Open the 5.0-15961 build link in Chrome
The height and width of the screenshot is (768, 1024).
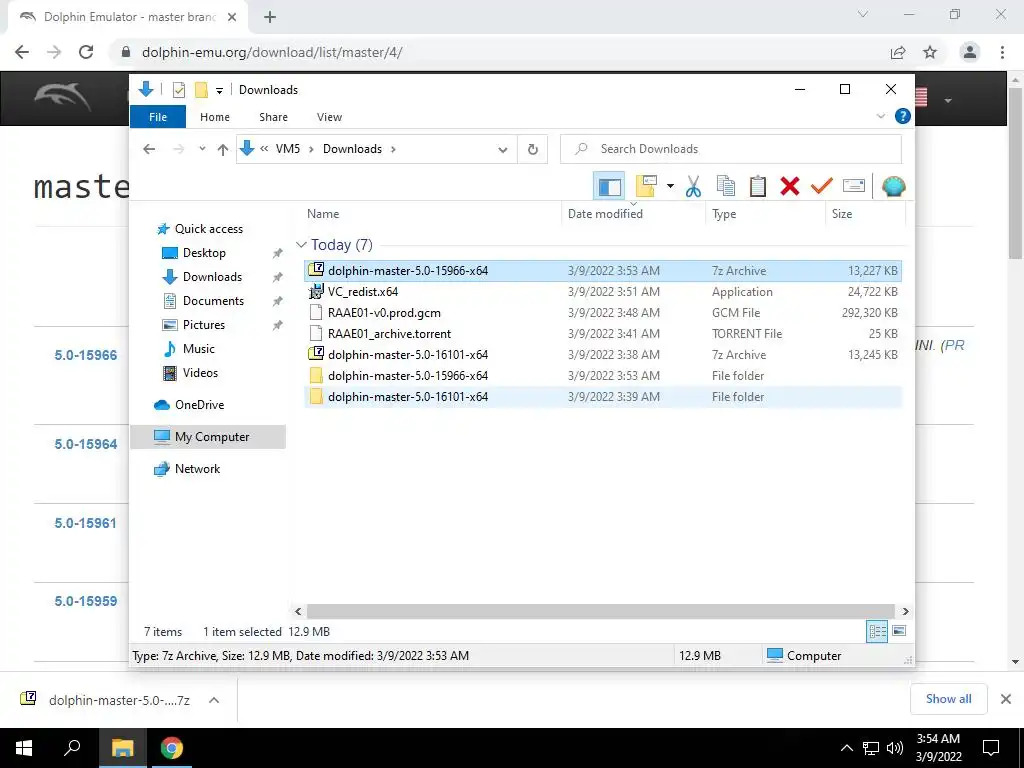[85, 523]
